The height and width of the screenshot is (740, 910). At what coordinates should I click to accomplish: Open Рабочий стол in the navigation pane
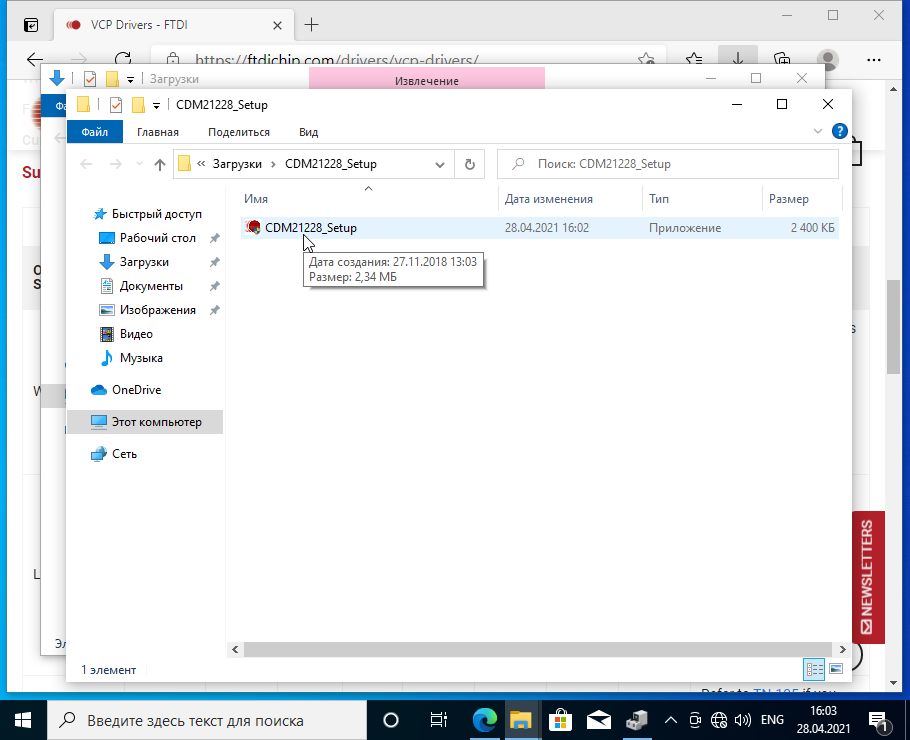pyautogui.click(x=157, y=238)
